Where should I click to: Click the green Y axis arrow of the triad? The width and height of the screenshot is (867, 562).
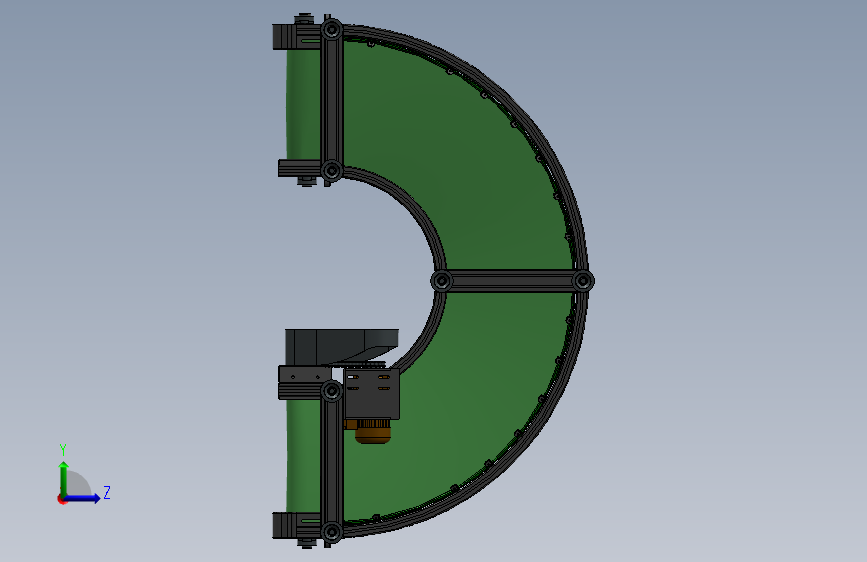(64, 479)
